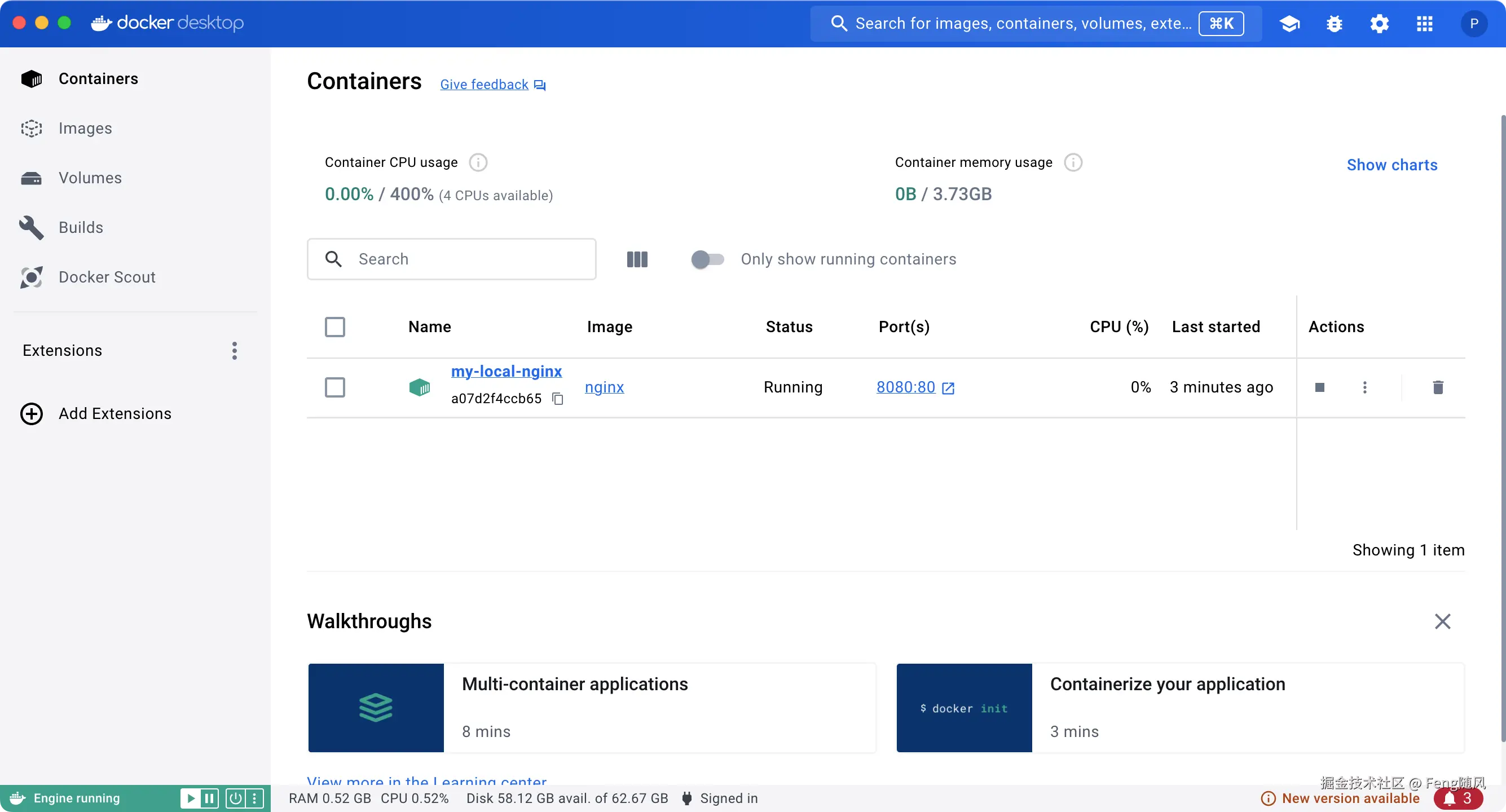Image resolution: width=1506 pixels, height=812 pixels.
Task: Click the manage columns icon
Action: (637, 259)
